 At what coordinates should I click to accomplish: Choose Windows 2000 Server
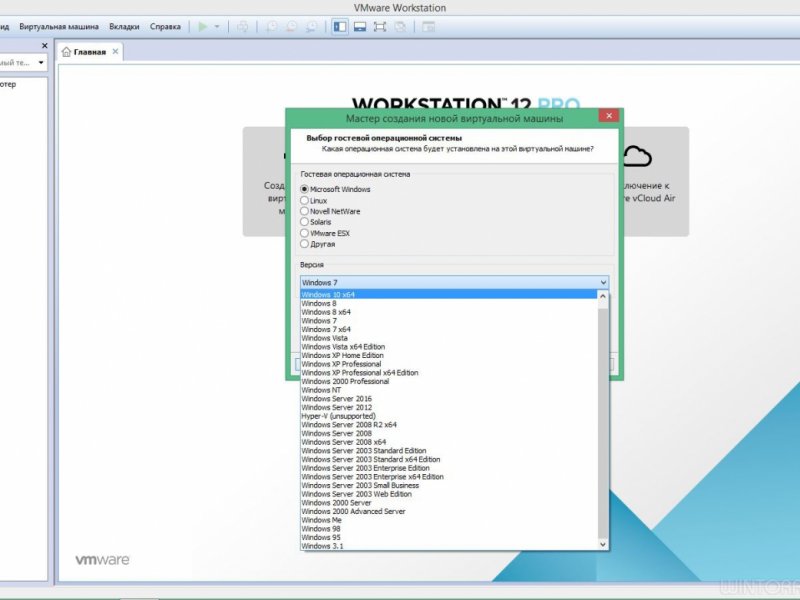pyautogui.click(x=448, y=503)
